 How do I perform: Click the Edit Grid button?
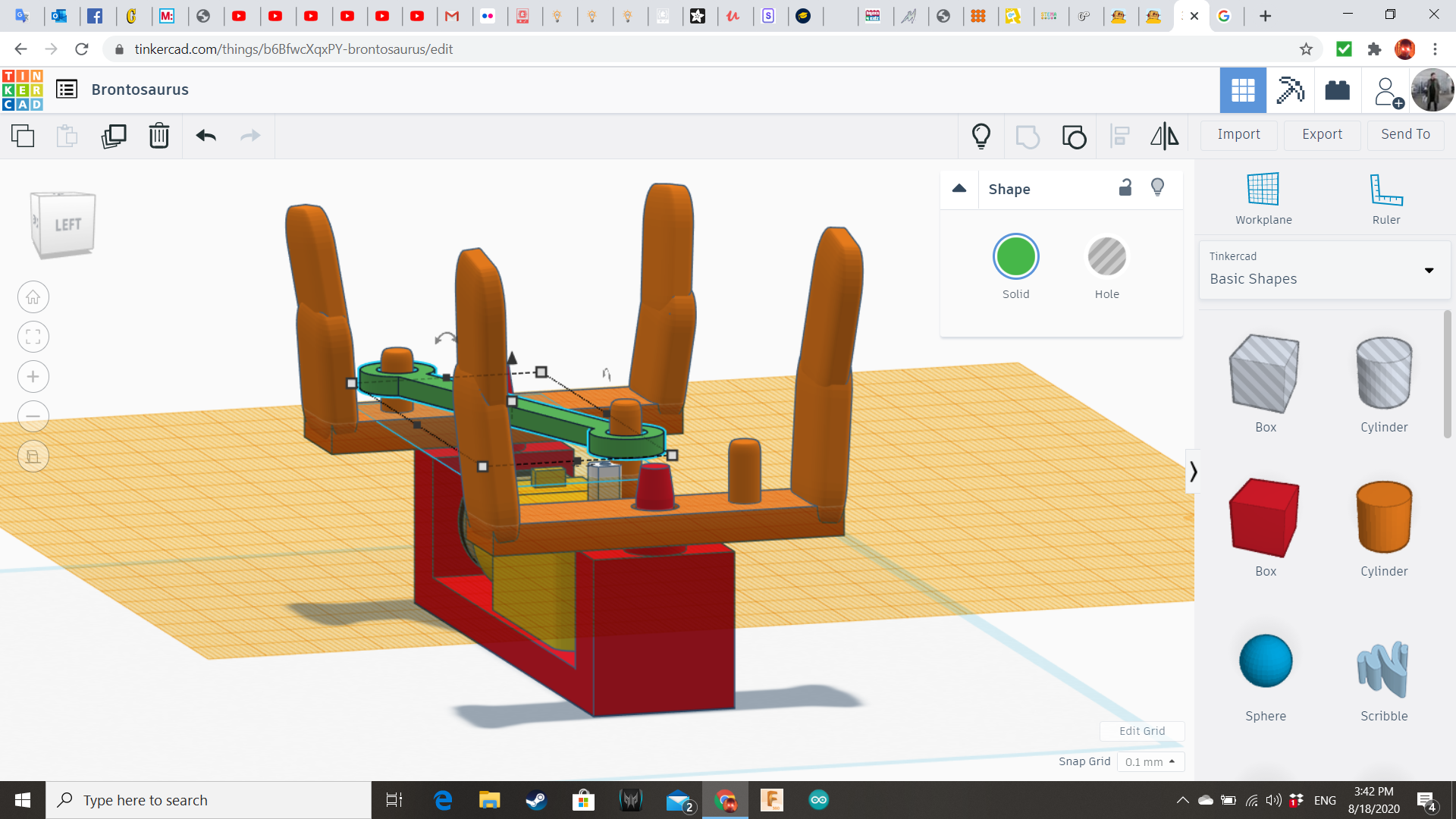click(1141, 731)
